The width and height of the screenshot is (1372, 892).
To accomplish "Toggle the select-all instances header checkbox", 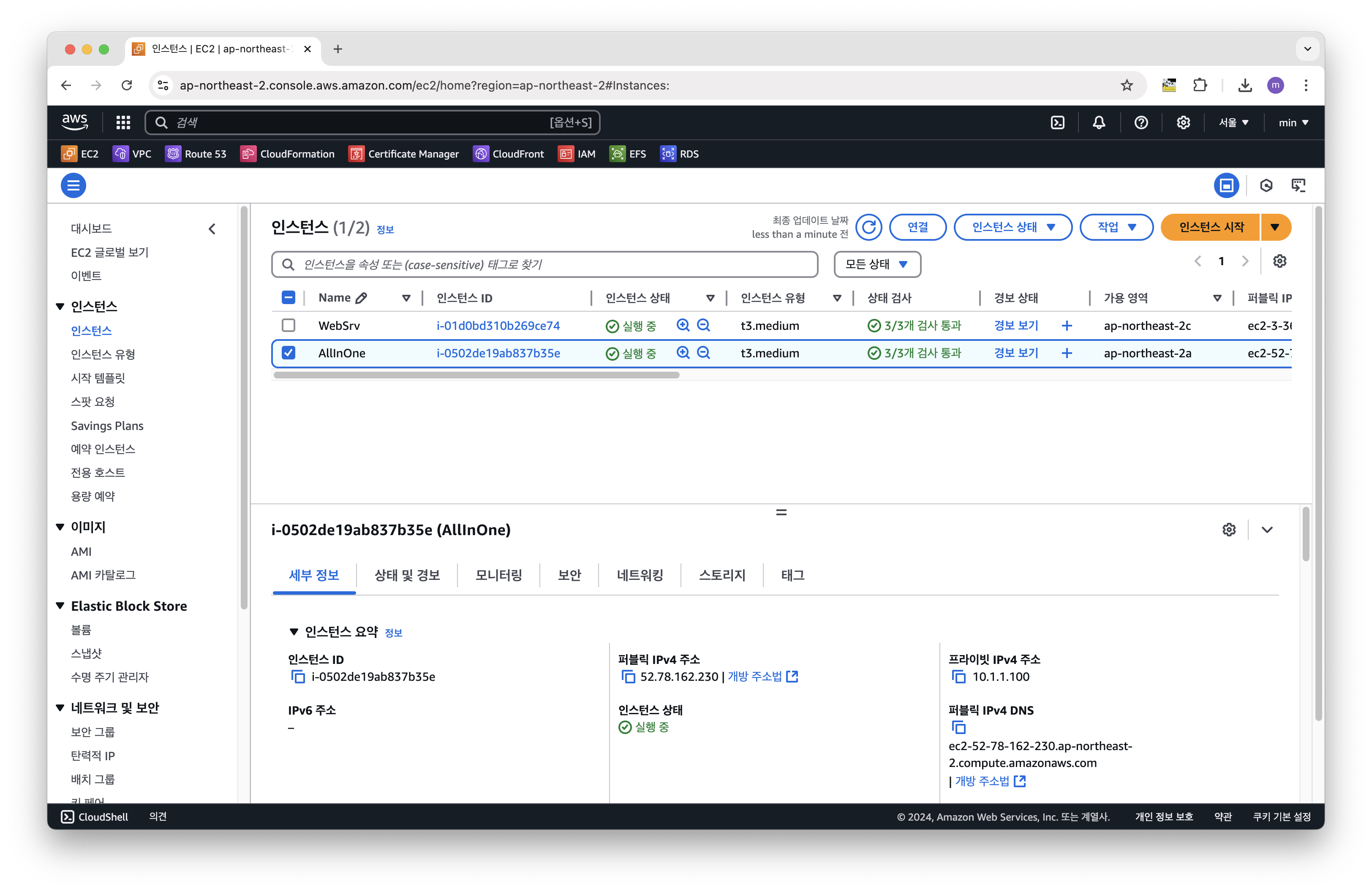I will pyautogui.click(x=288, y=298).
